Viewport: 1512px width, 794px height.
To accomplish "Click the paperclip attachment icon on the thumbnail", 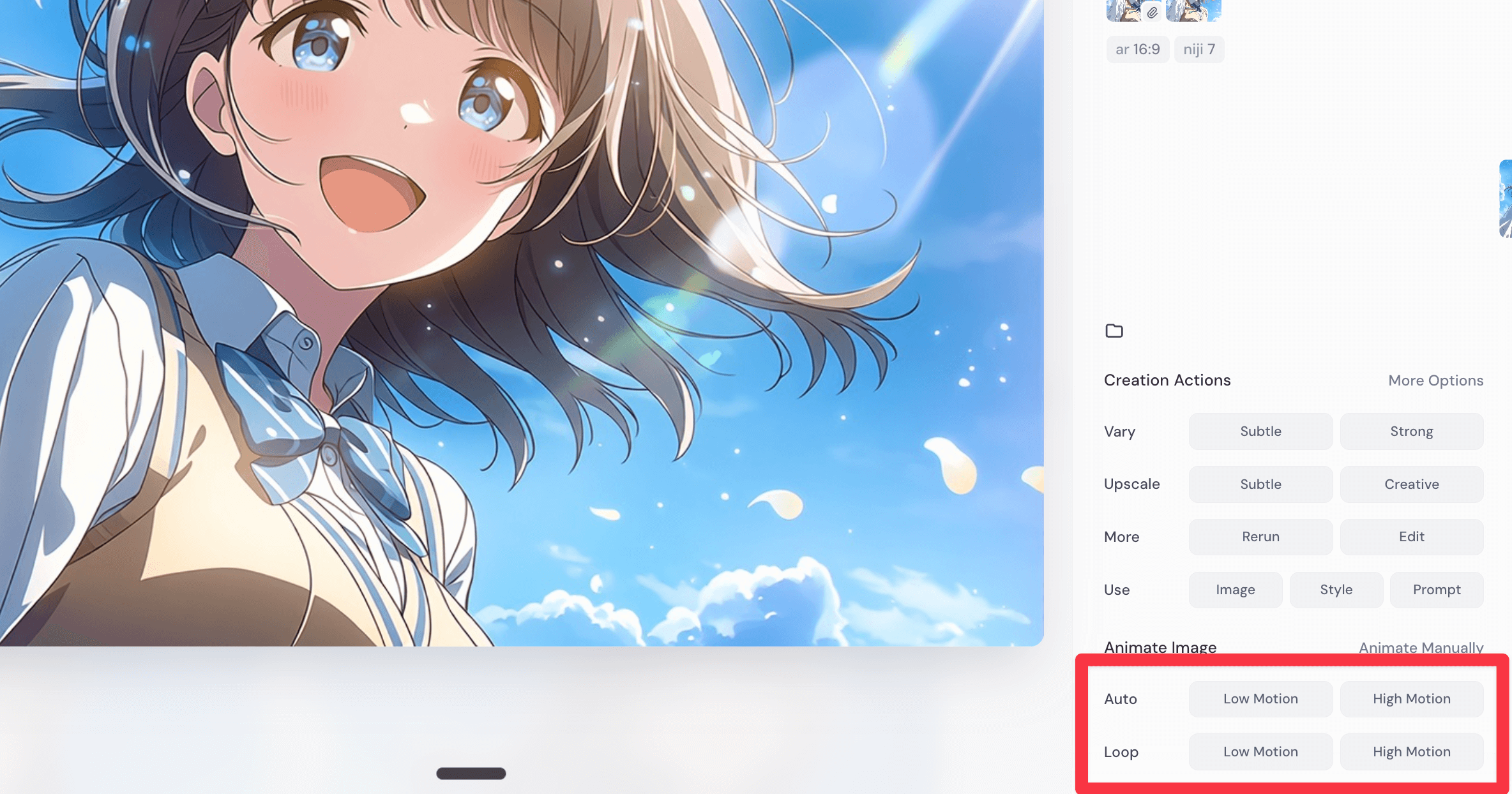I will coord(1152,11).
